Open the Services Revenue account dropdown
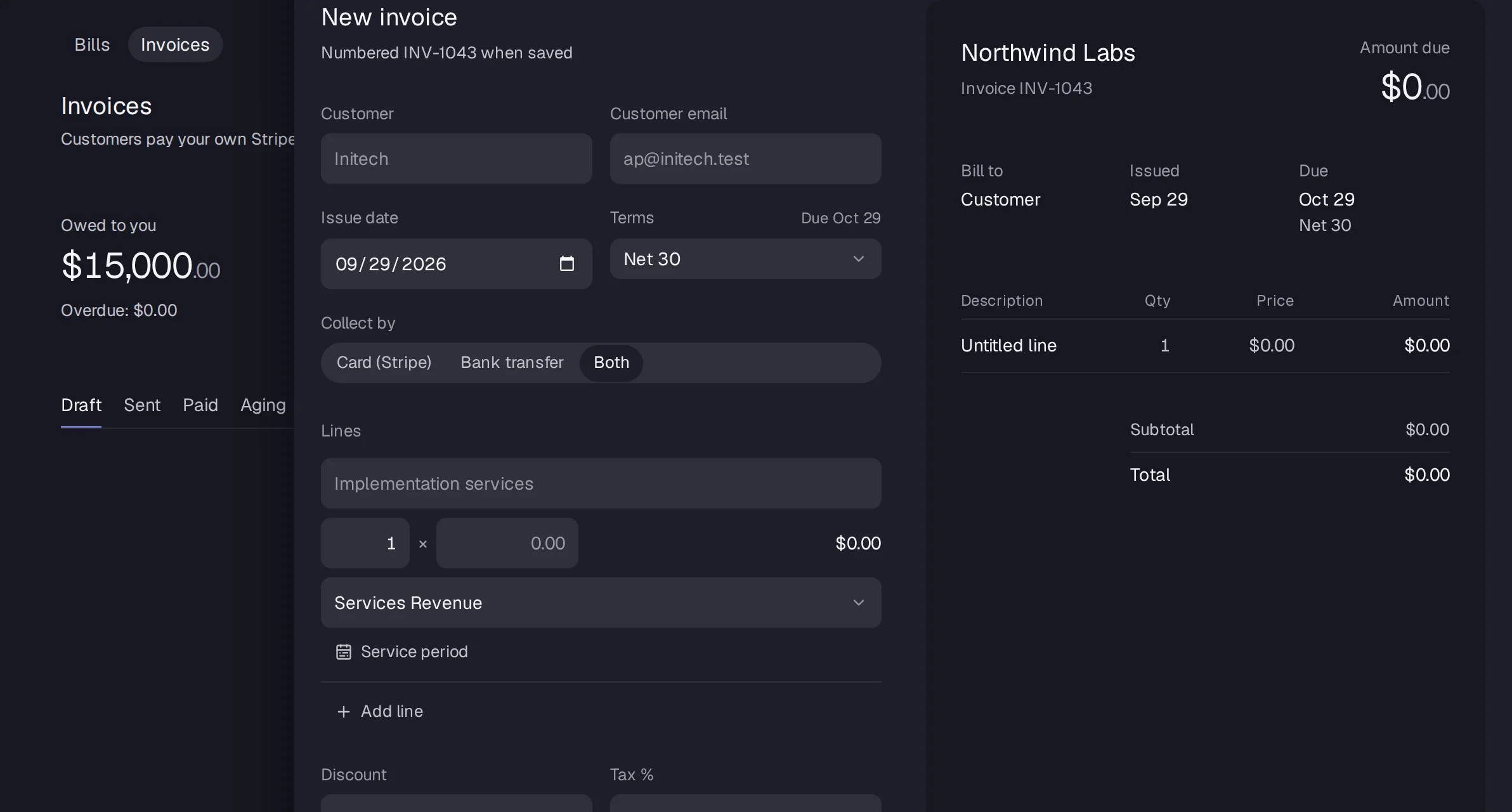This screenshot has width=1512, height=812. point(601,603)
